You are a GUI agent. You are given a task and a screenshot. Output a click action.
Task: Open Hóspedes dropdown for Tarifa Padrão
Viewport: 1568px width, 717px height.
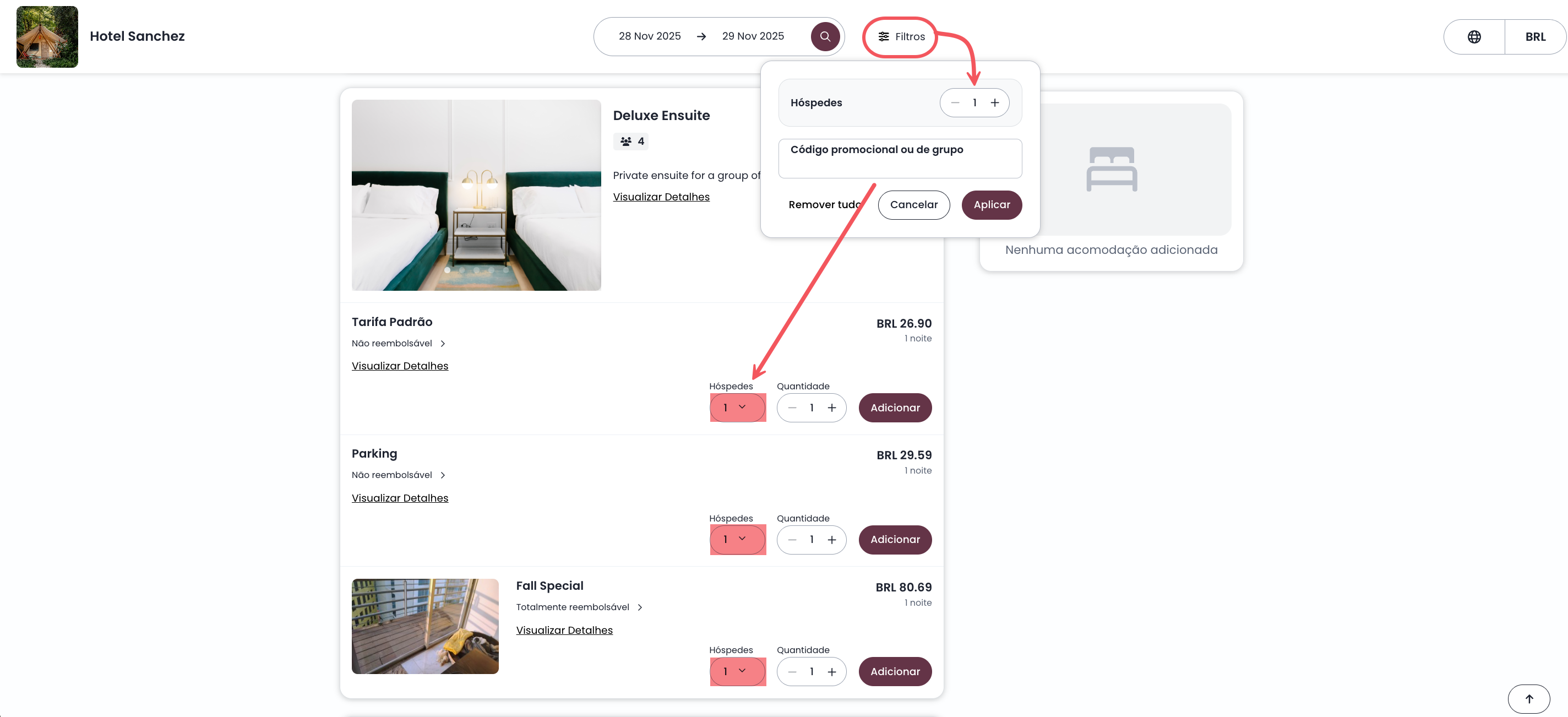737,408
